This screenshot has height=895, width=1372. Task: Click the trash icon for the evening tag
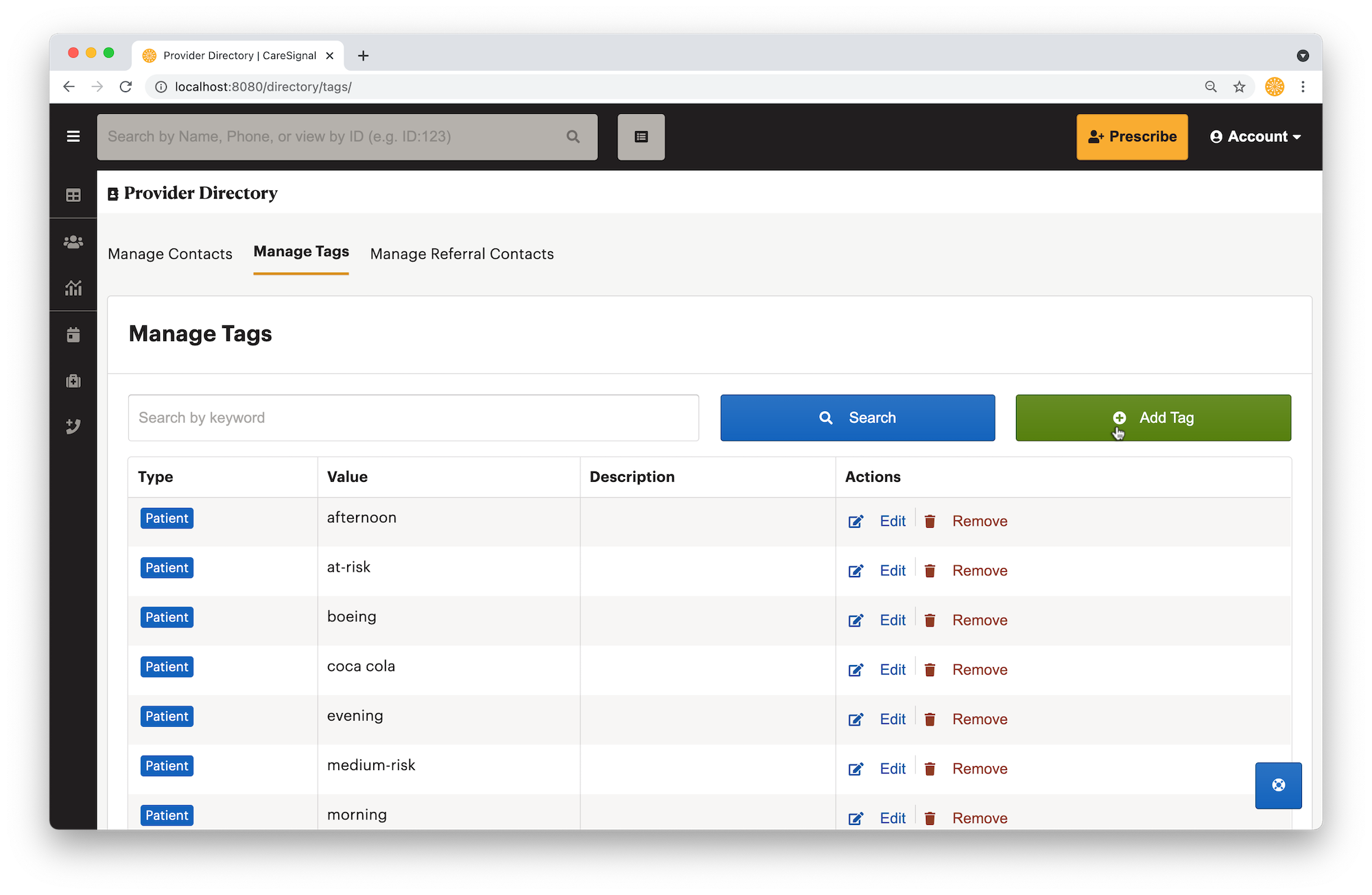click(930, 719)
